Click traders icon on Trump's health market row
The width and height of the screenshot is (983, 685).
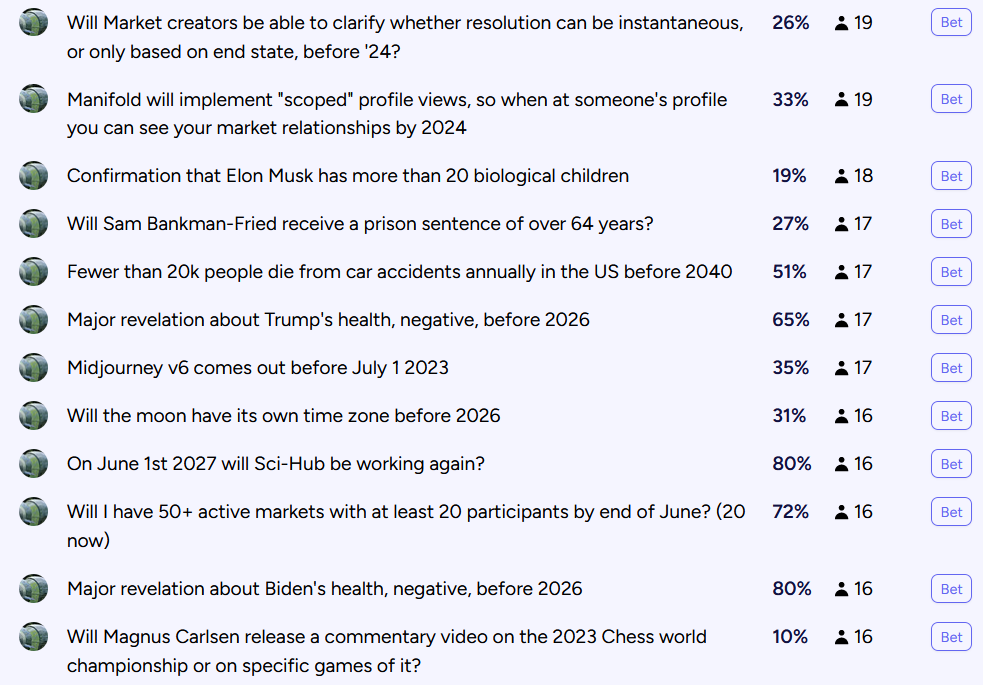pyautogui.click(x=841, y=320)
